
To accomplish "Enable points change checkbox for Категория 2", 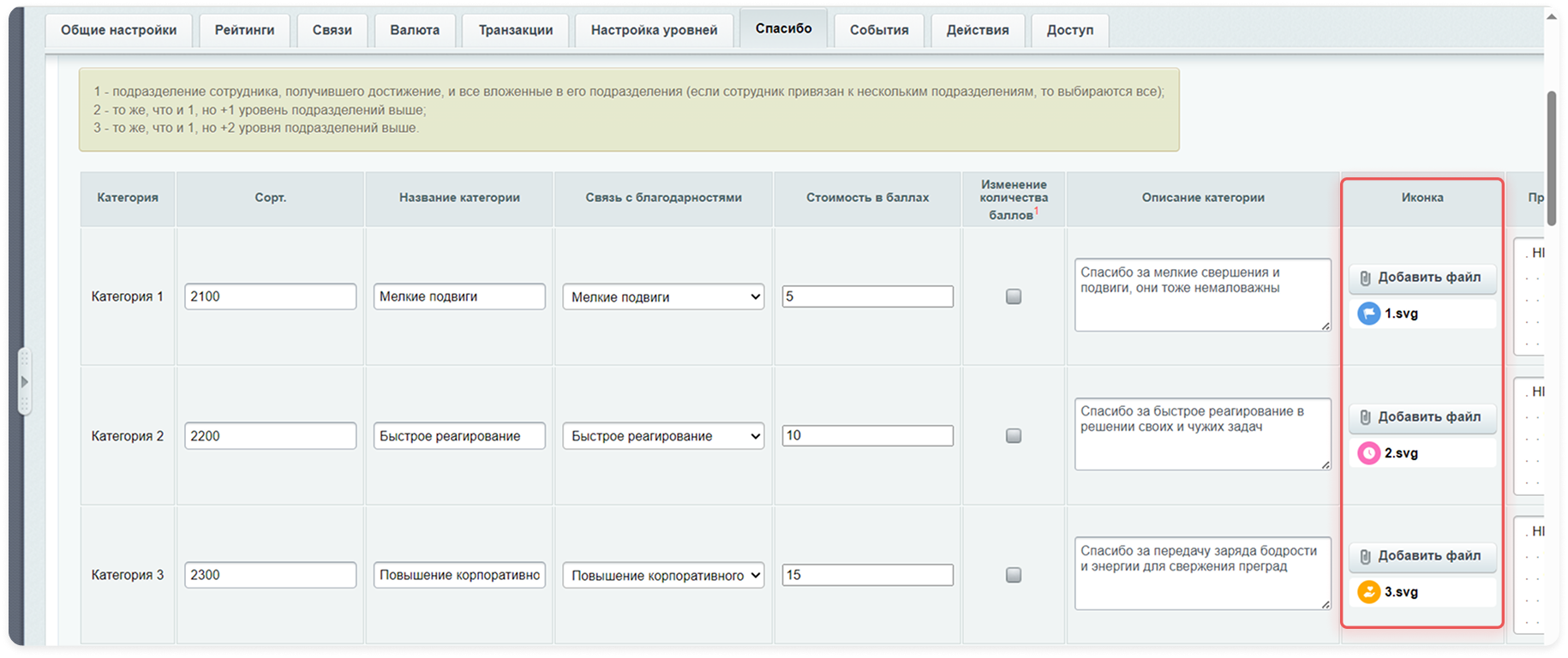I will coord(1014,436).
